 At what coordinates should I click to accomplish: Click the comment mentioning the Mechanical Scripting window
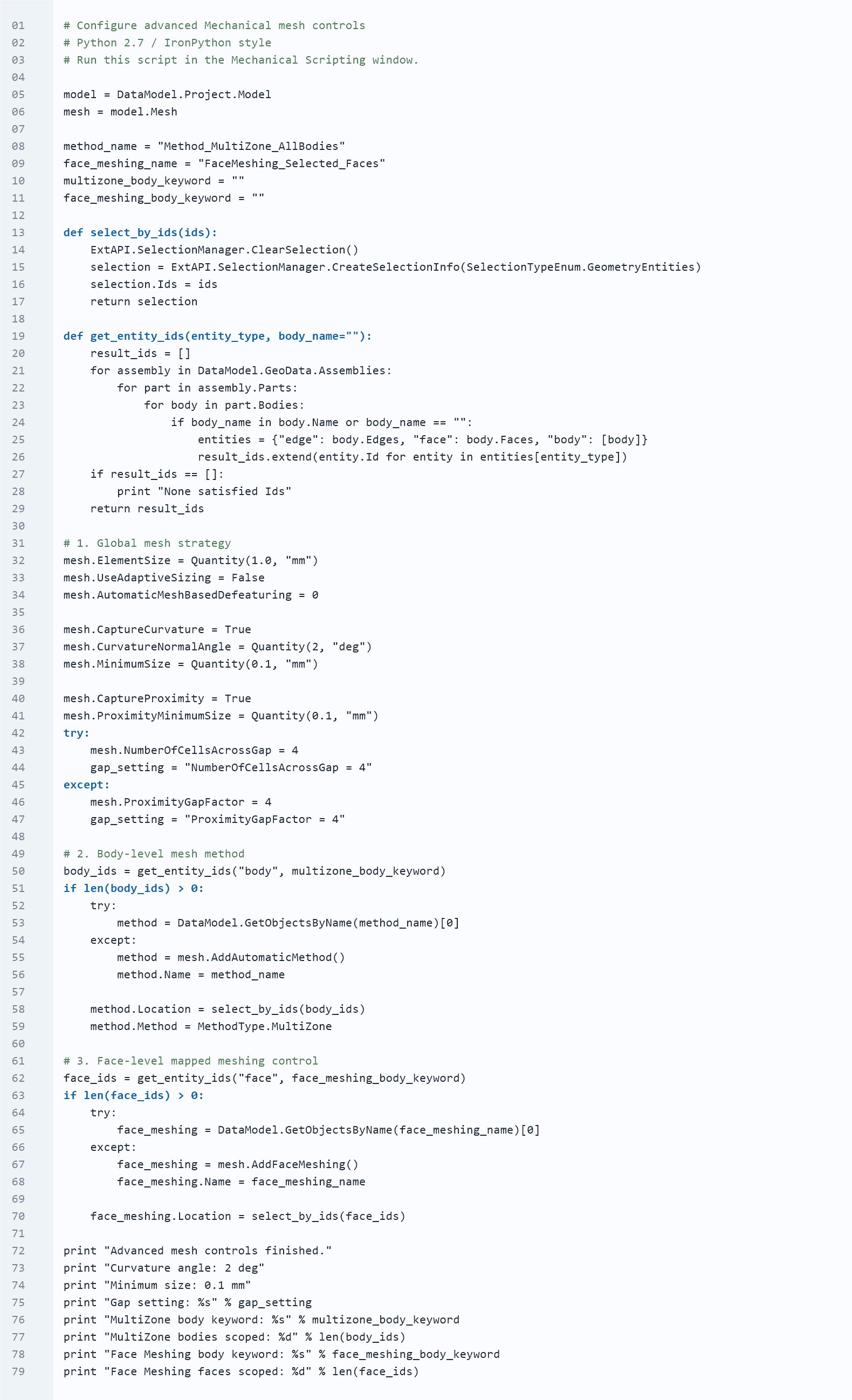[241, 60]
